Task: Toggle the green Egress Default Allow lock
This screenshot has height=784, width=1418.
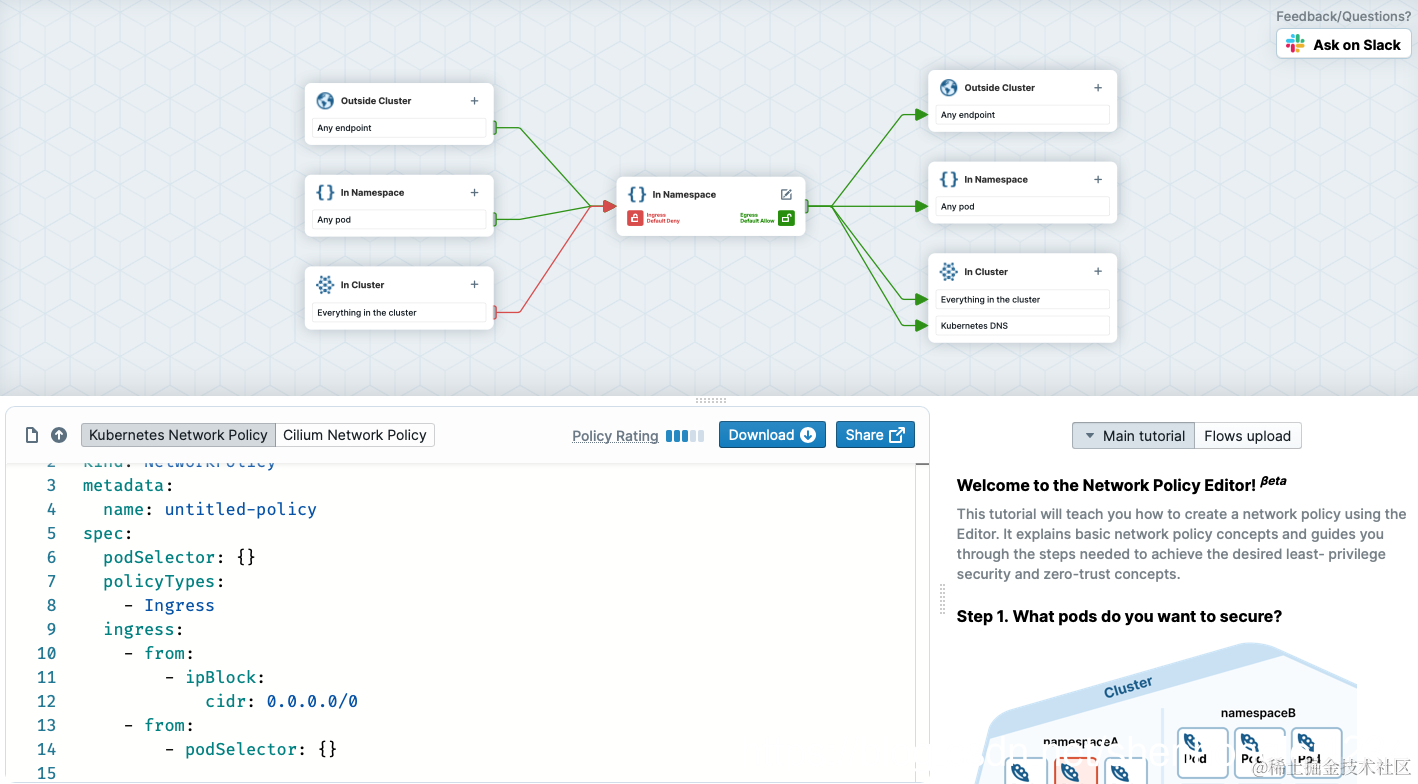Action: (x=786, y=218)
